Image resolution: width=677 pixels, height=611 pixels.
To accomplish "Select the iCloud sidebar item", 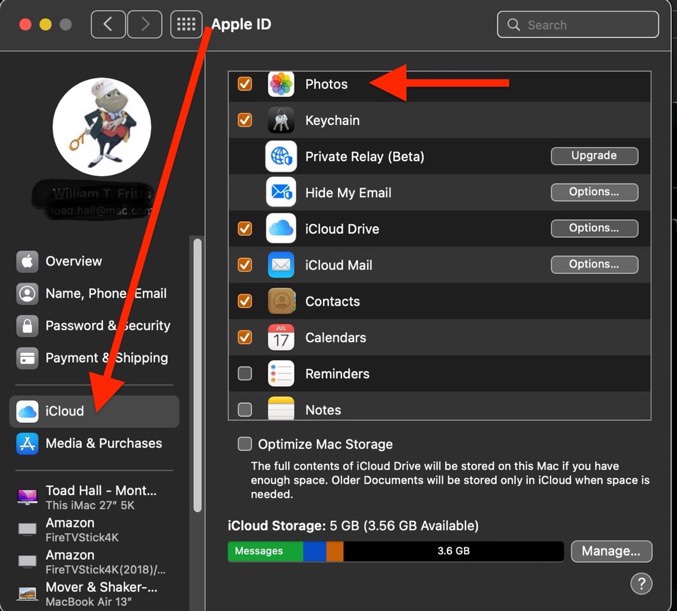I will point(94,411).
